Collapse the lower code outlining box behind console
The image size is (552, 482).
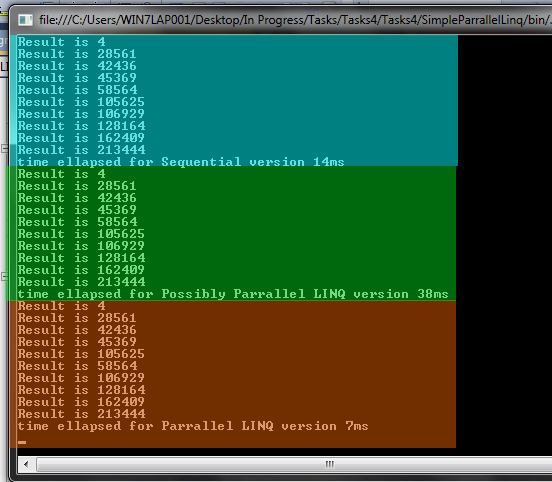(4, 276)
